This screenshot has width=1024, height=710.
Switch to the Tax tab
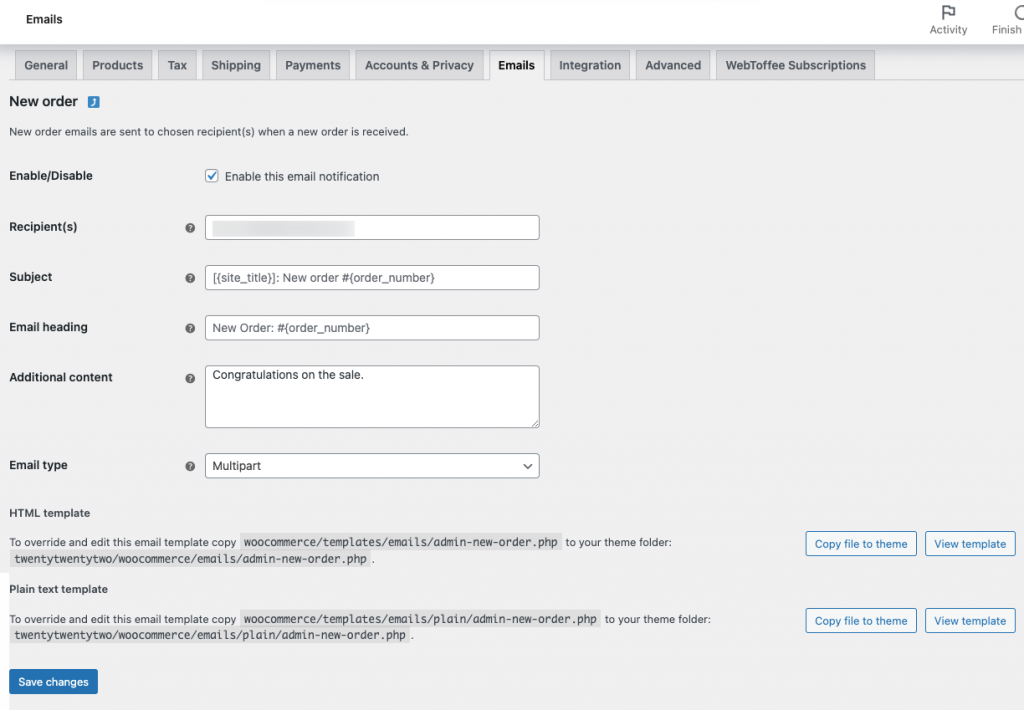tap(177, 65)
